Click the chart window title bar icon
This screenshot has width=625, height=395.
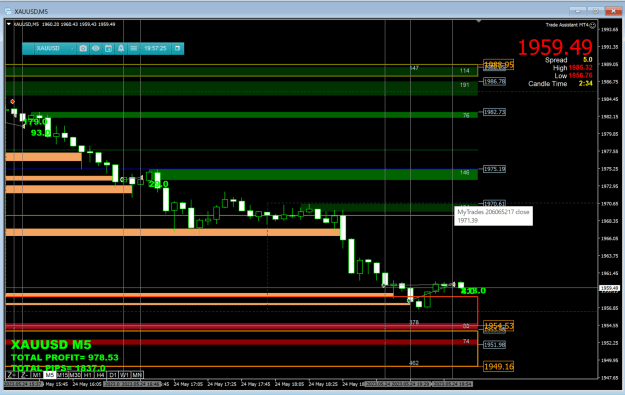[x=8, y=11]
